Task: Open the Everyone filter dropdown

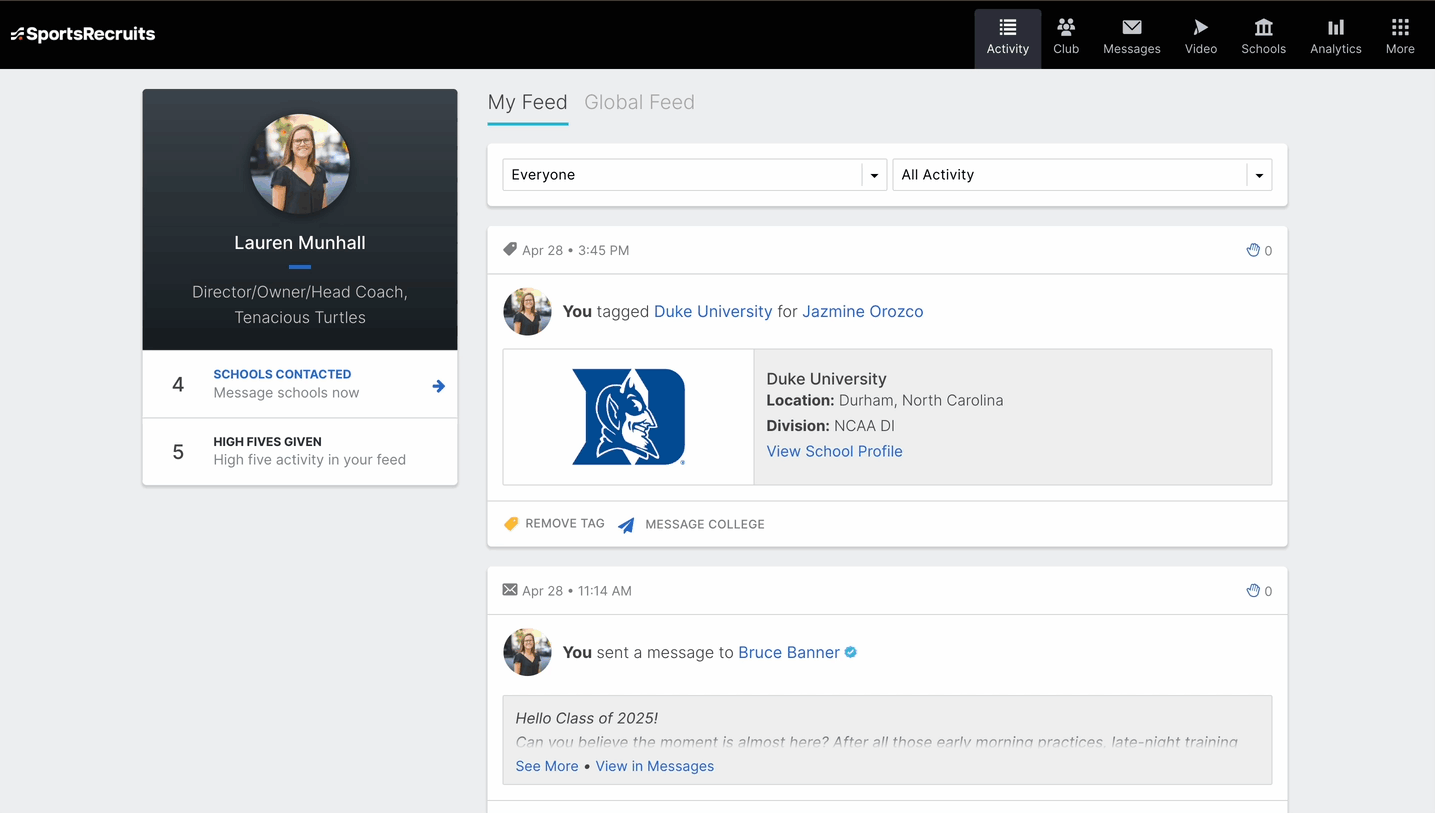Action: [694, 175]
